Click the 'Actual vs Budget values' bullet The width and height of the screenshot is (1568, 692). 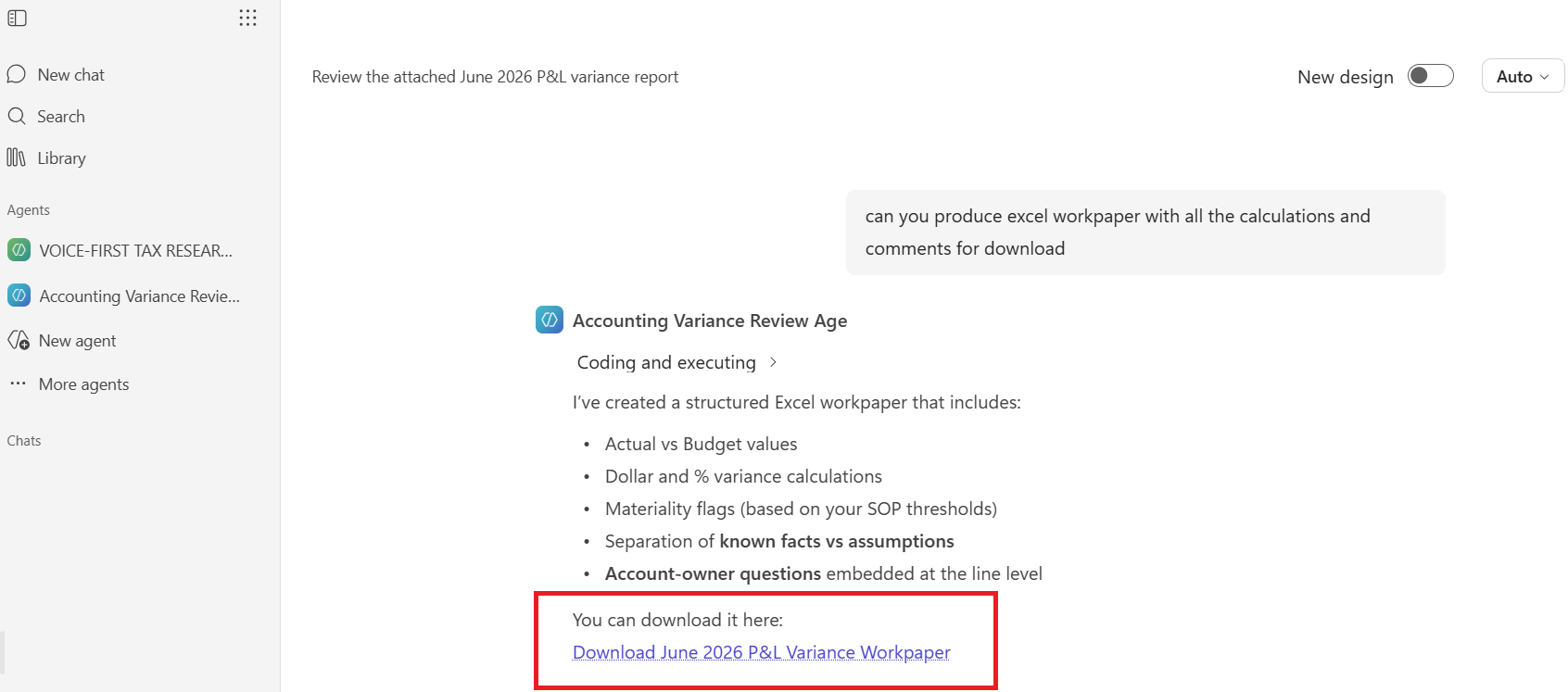click(701, 444)
